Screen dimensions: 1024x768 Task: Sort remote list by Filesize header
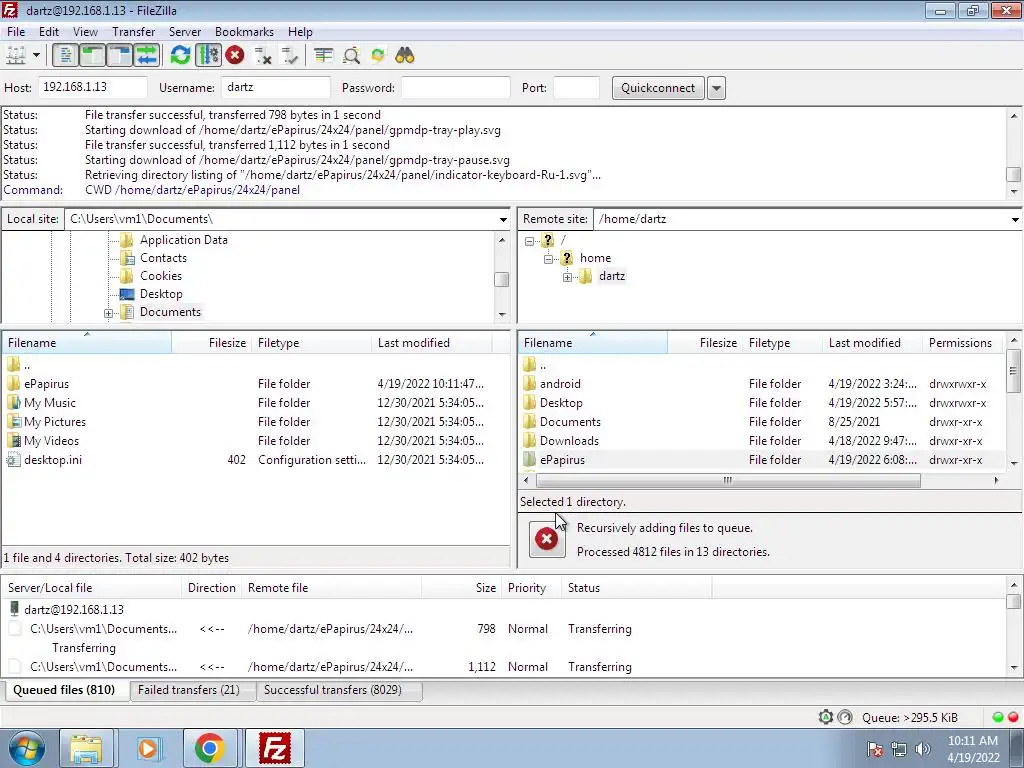[x=705, y=343]
